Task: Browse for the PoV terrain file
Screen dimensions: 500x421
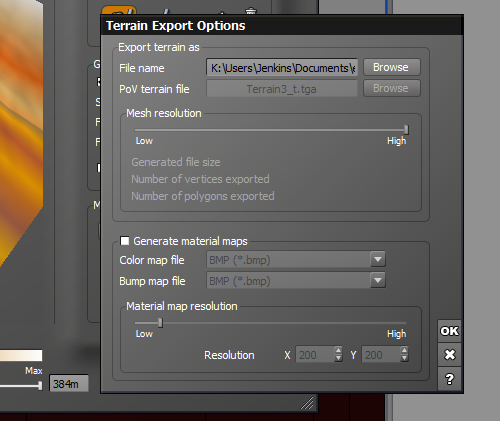Action: pos(392,88)
